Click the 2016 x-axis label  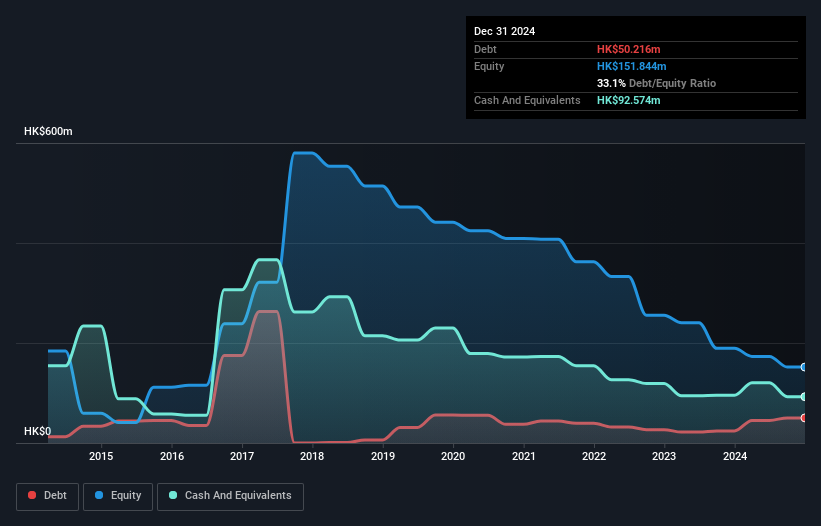[x=172, y=456]
